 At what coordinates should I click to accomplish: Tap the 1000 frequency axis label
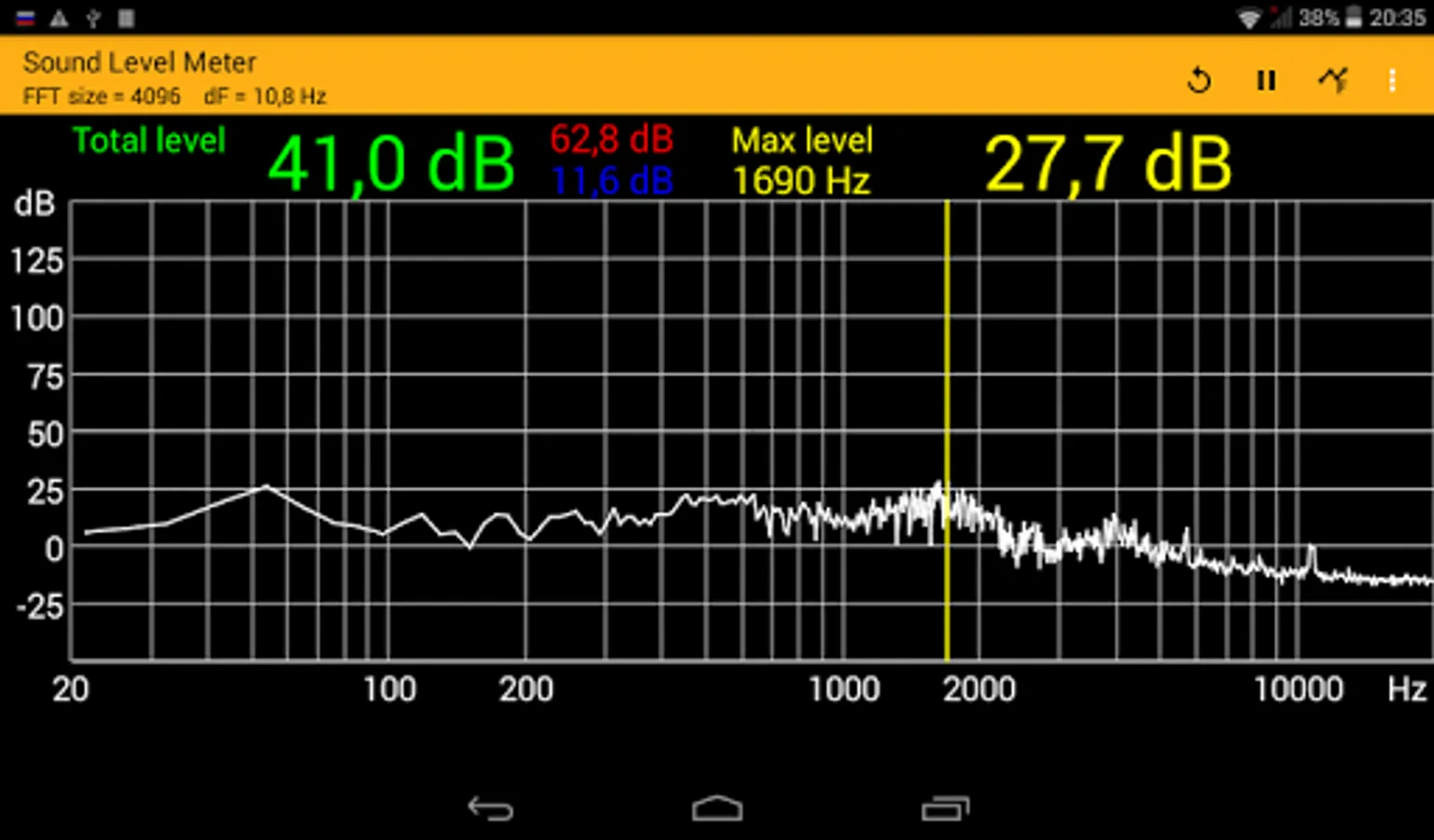(844, 690)
